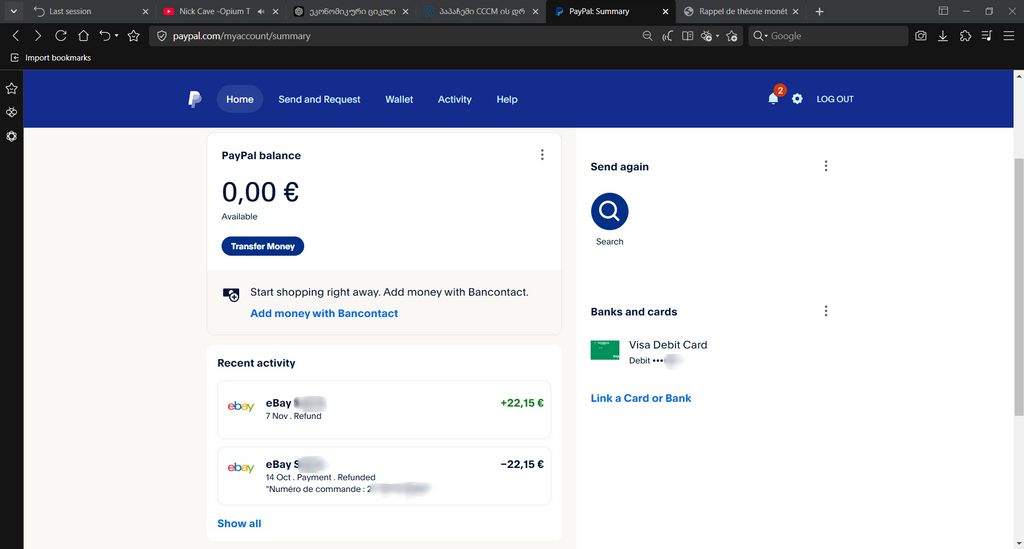The width and height of the screenshot is (1024, 549).
Task: Open the downloads panel
Action: click(943, 36)
